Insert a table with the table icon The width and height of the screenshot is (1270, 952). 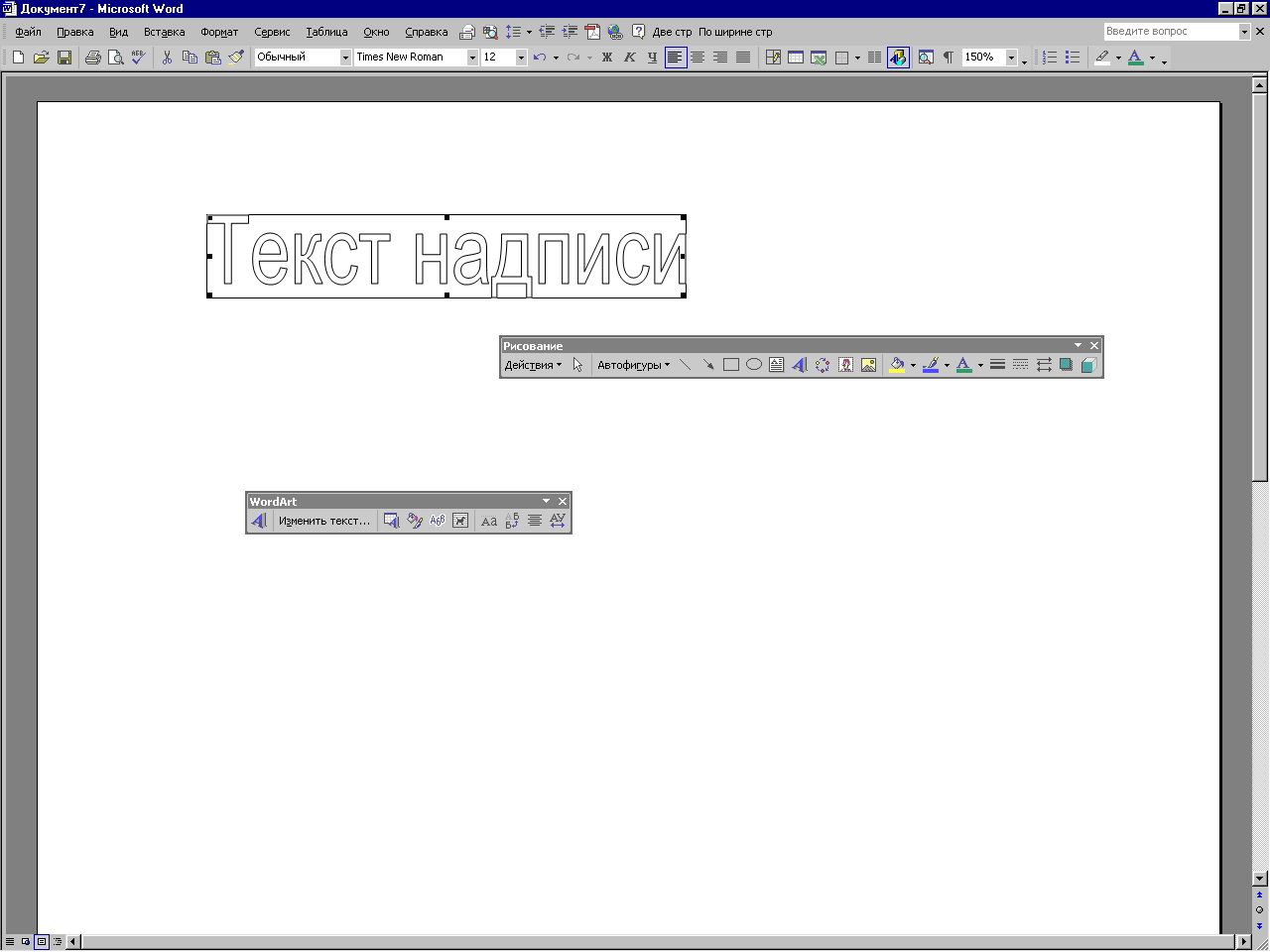pos(796,58)
